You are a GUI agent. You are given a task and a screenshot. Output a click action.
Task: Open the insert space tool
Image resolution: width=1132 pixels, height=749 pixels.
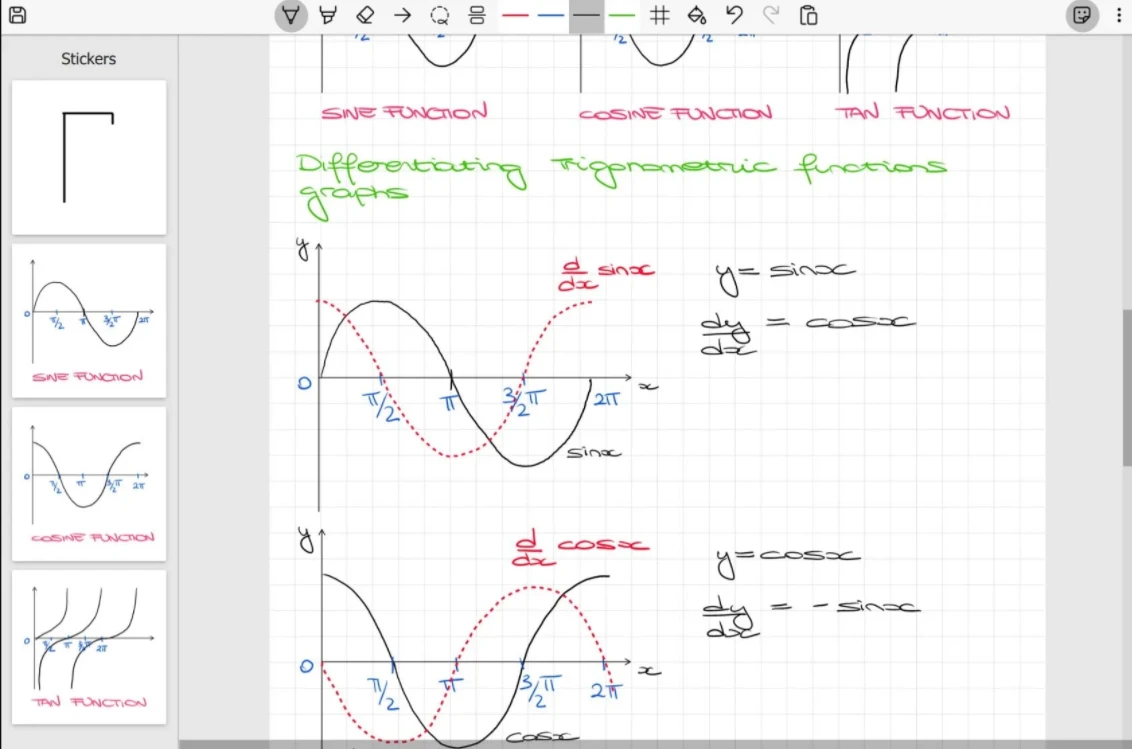[x=476, y=15]
